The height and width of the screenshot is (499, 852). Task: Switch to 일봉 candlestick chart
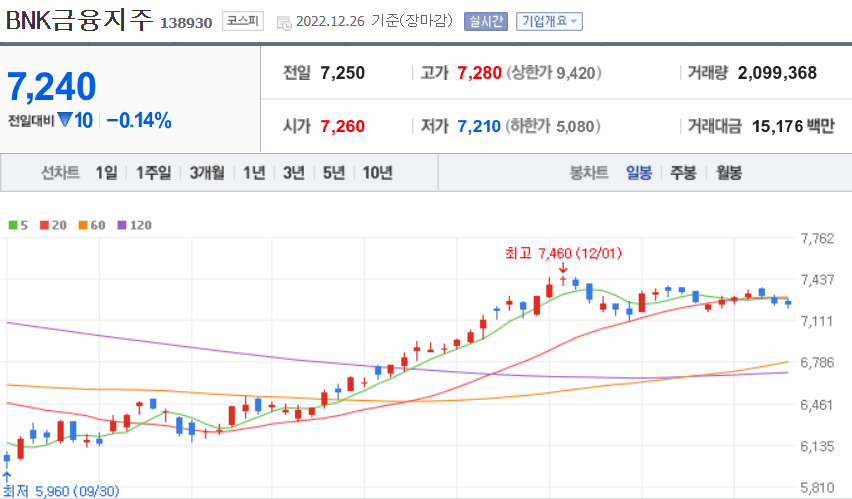click(638, 173)
